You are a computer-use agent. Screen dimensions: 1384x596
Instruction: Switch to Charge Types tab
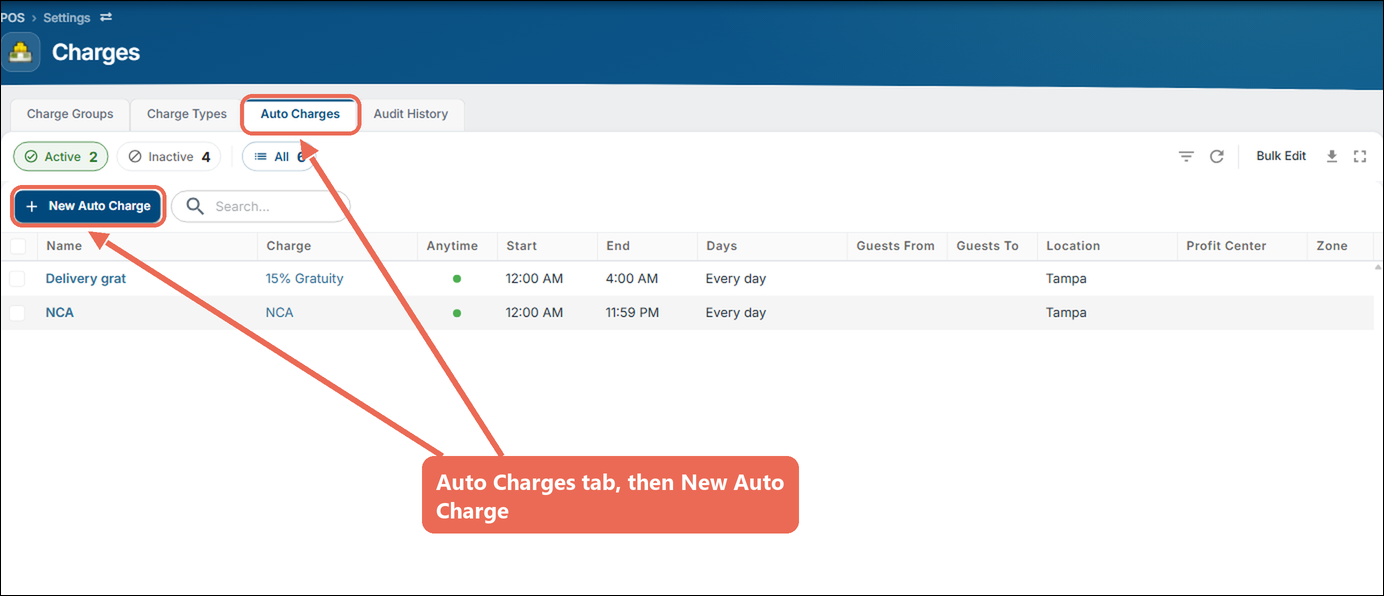coord(187,114)
